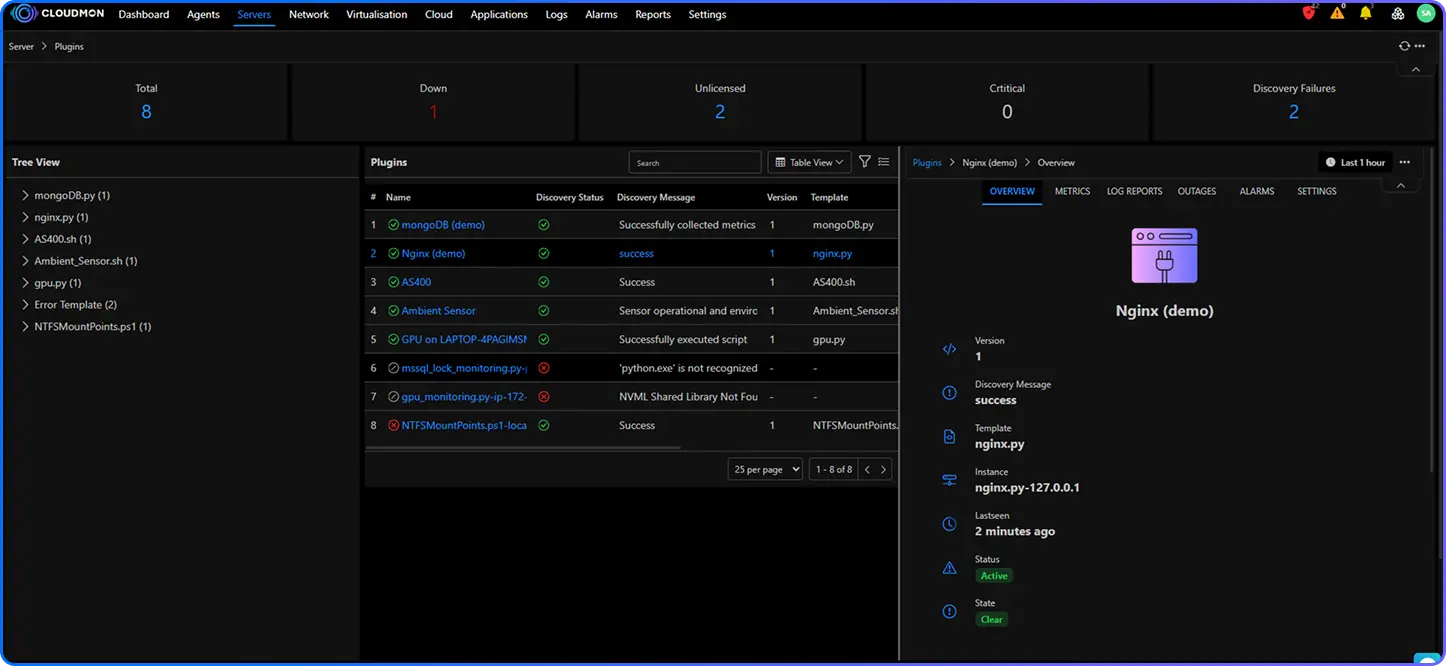Open the Alarms menu in top navigation

pos(601,15)
